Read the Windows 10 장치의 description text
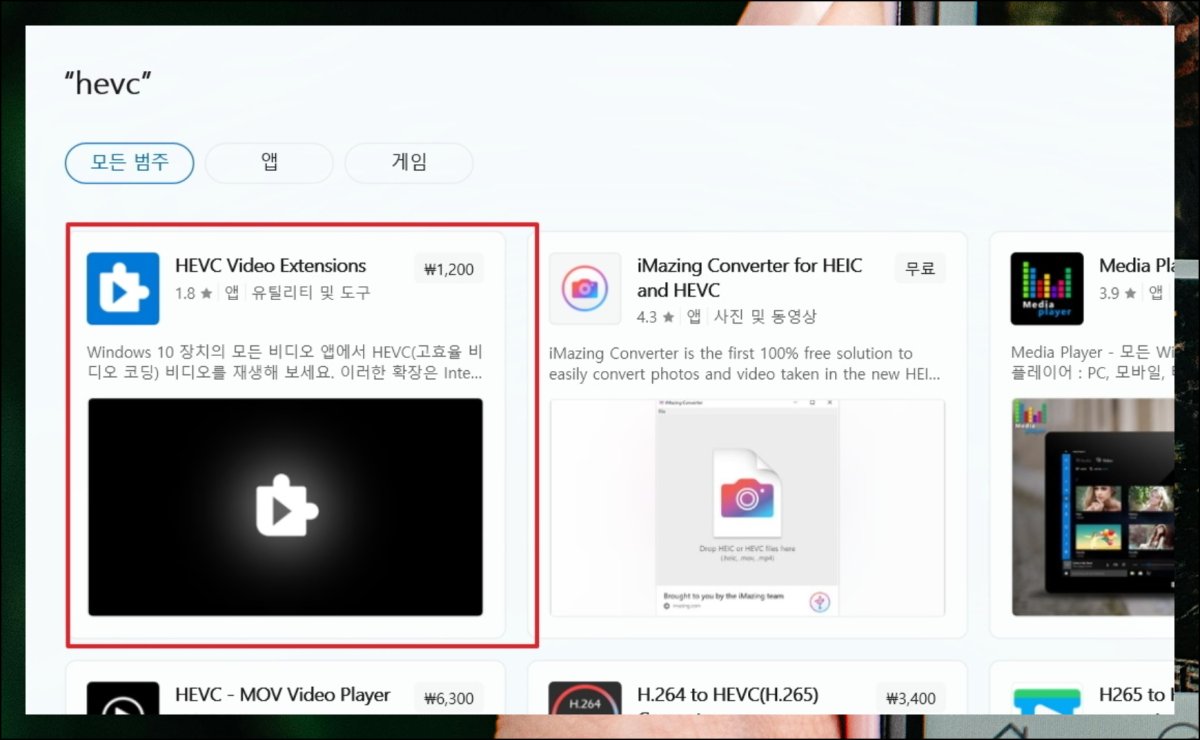Viewport: 1200px width, 740px height. click(285, 363)
